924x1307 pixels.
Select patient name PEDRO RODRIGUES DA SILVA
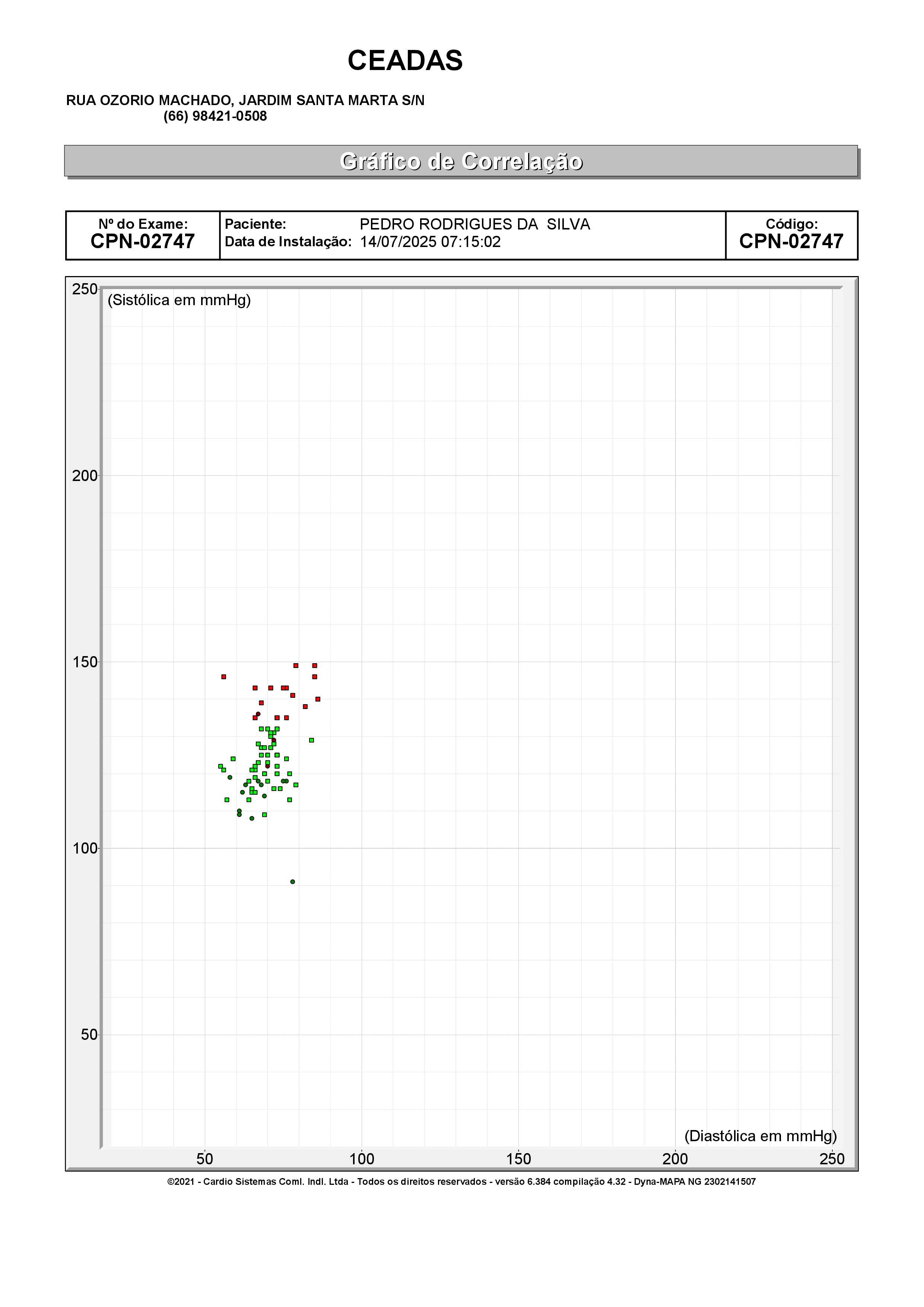click(475, 224)
